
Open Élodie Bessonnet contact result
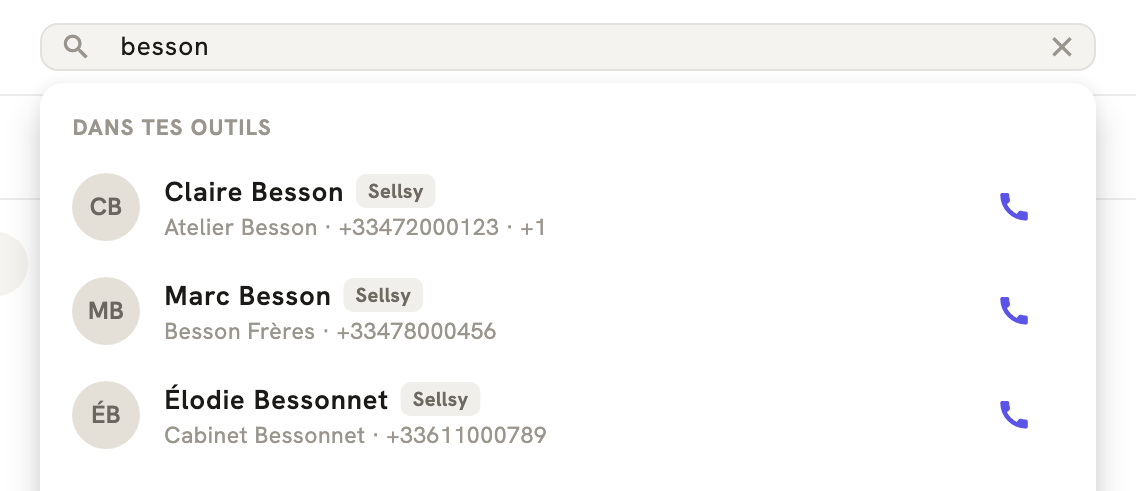coord(567,415)
